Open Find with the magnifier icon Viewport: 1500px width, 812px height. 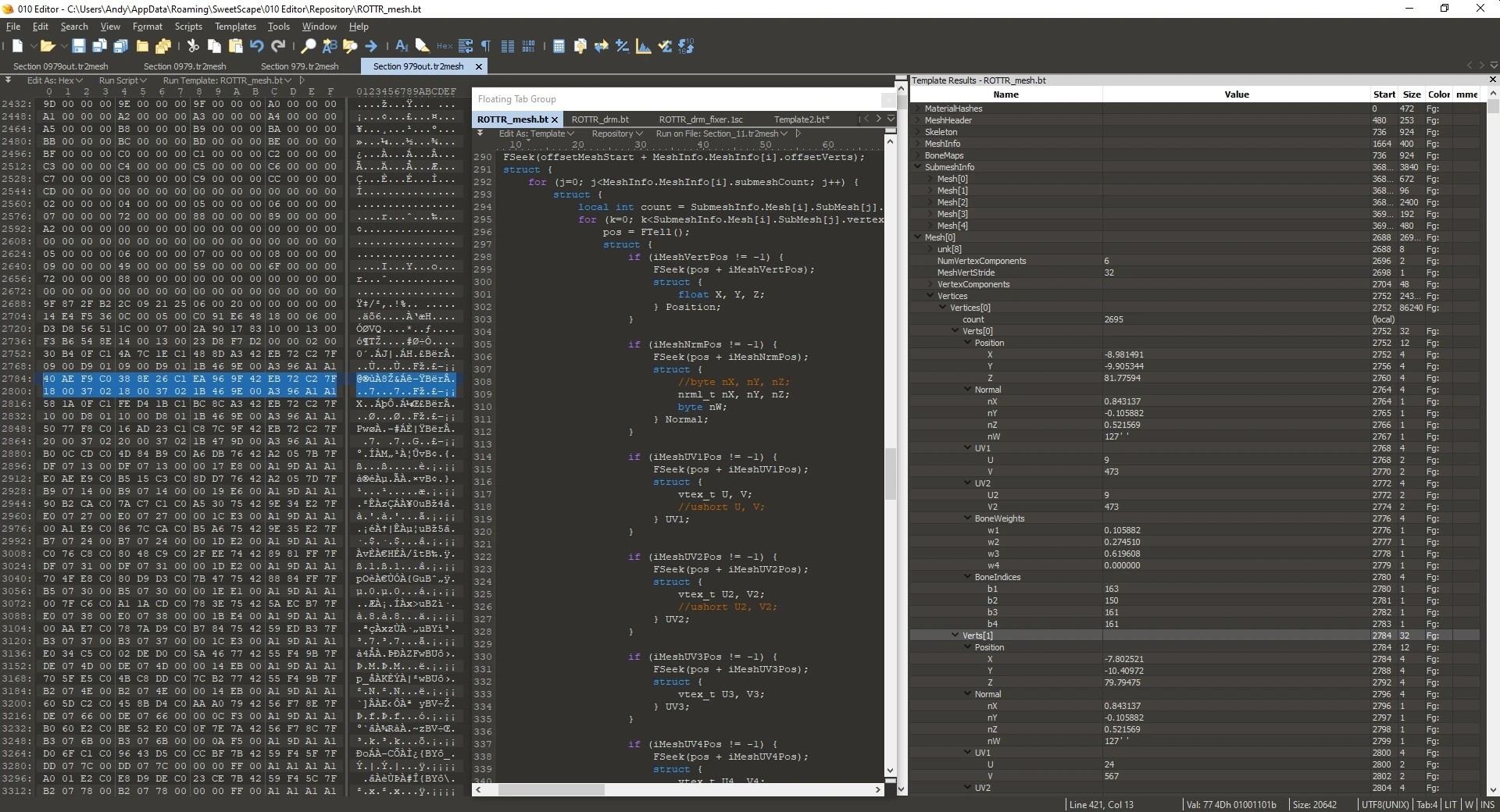(309, 46)
